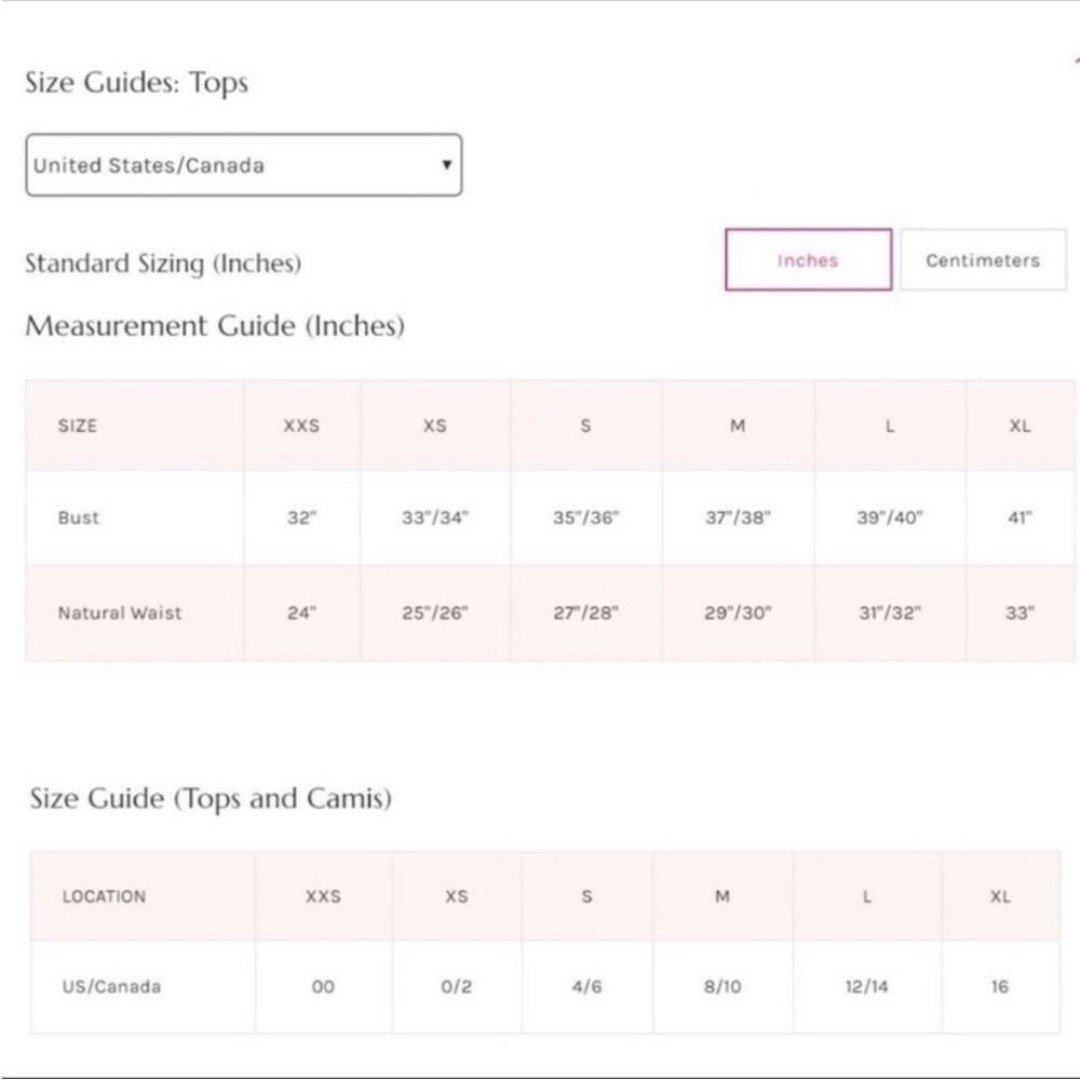Open the United States/Canada region dropdown

(244, 165)
